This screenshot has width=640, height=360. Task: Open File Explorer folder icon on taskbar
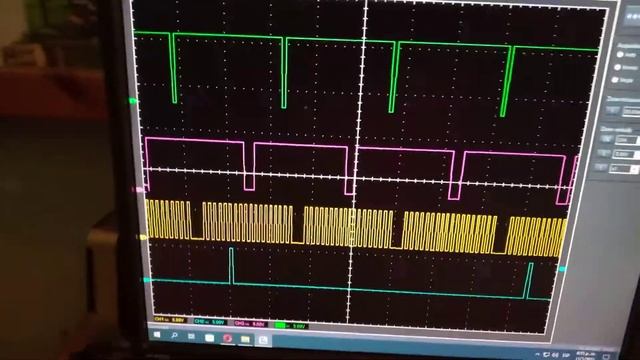pos(245,339)
